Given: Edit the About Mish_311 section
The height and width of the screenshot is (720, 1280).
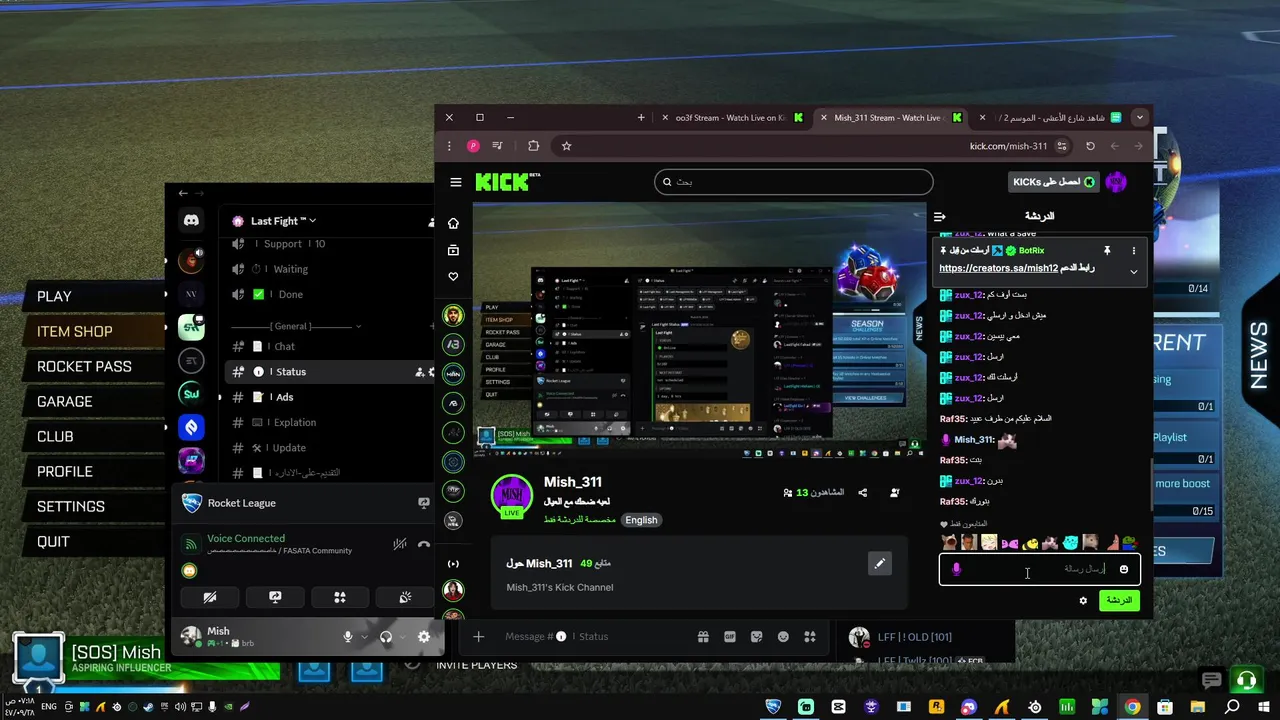Looking at the screenshot, I should tap(879, 564).
